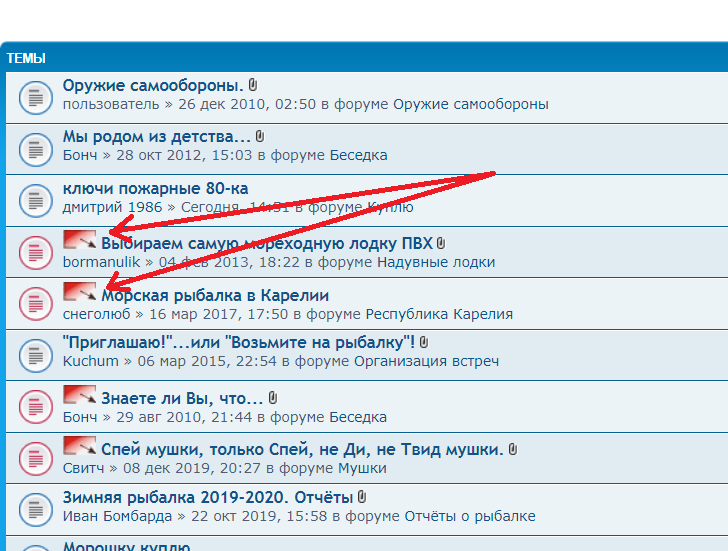Click the topic status icon beside "Оружие самообороны."
The height and width of the screenshot is (551, 728).
(35, 96)
